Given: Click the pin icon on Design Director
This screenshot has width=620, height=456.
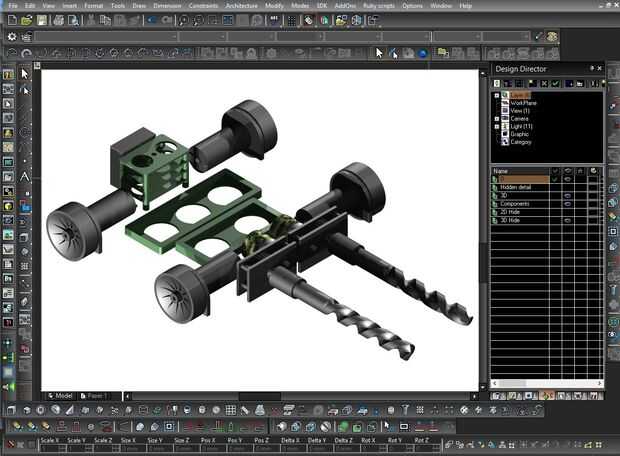Looking at the screenshot, I should pyautogui.click(x=592, y=68).
